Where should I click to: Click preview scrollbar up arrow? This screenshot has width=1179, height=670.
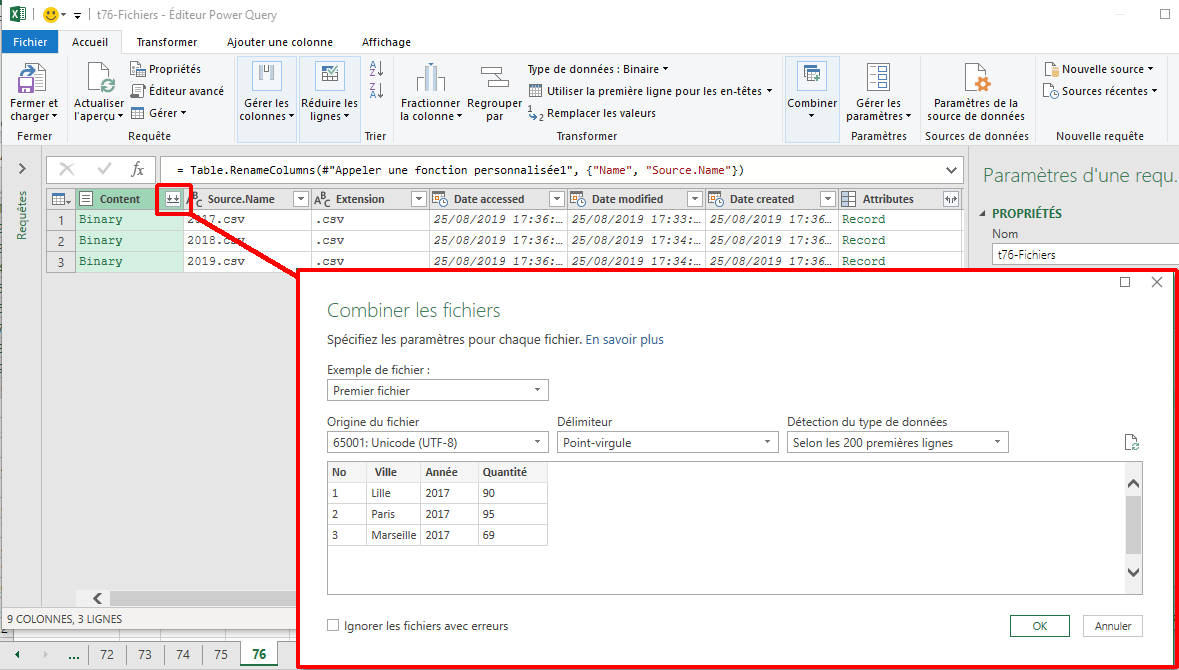pyautogui.click(x=1133, y=484)
